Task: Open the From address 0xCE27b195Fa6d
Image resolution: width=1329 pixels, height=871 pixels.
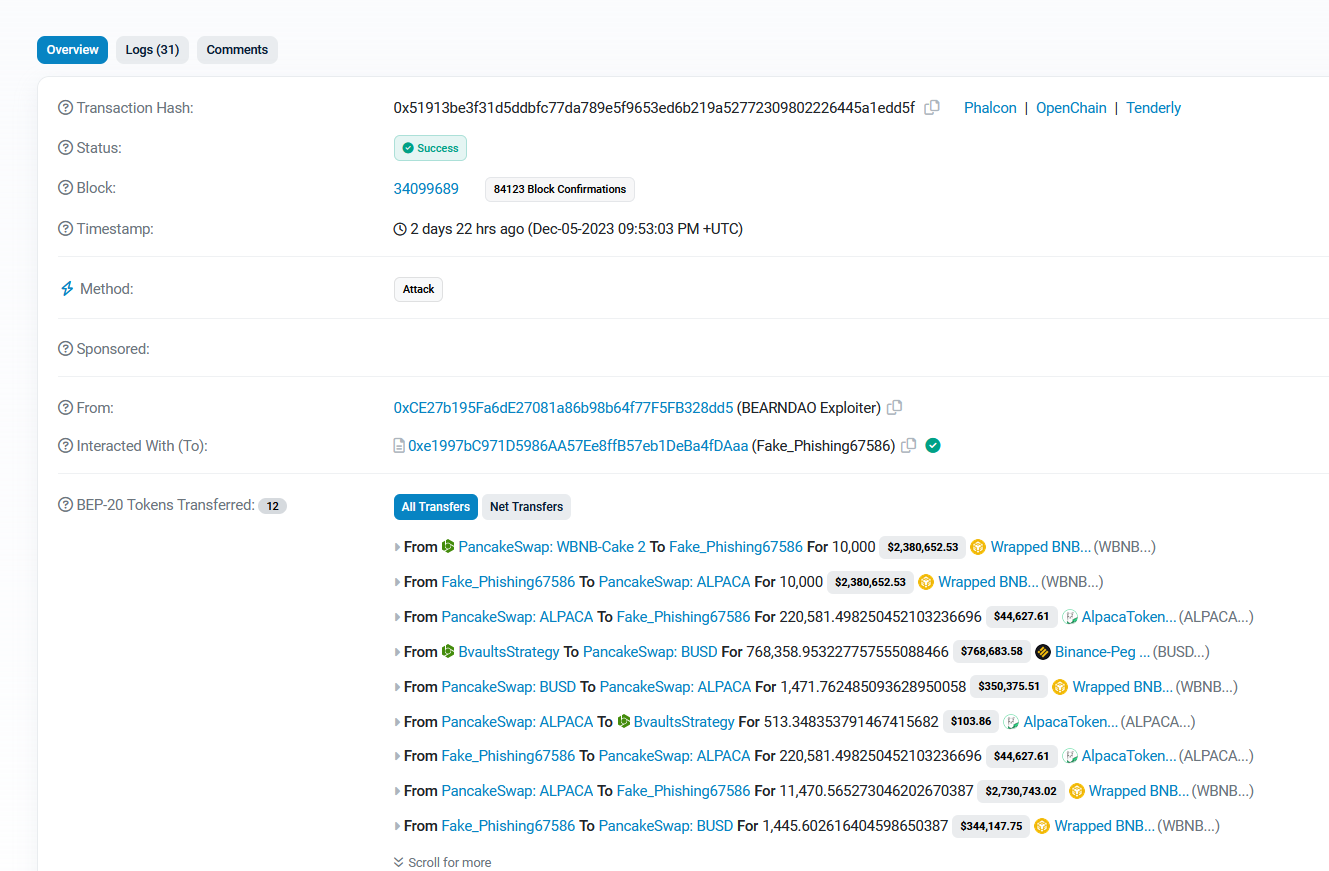Action: coord(563,408)
